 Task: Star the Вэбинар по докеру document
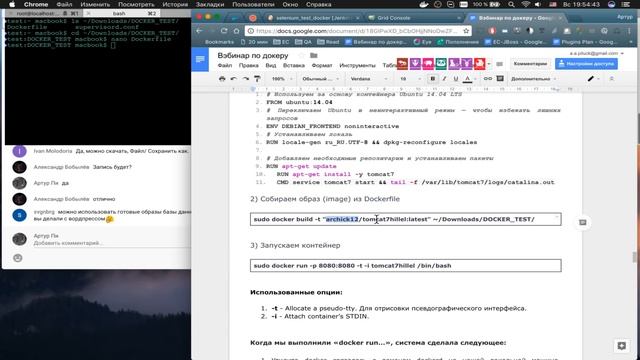[302, 56]
